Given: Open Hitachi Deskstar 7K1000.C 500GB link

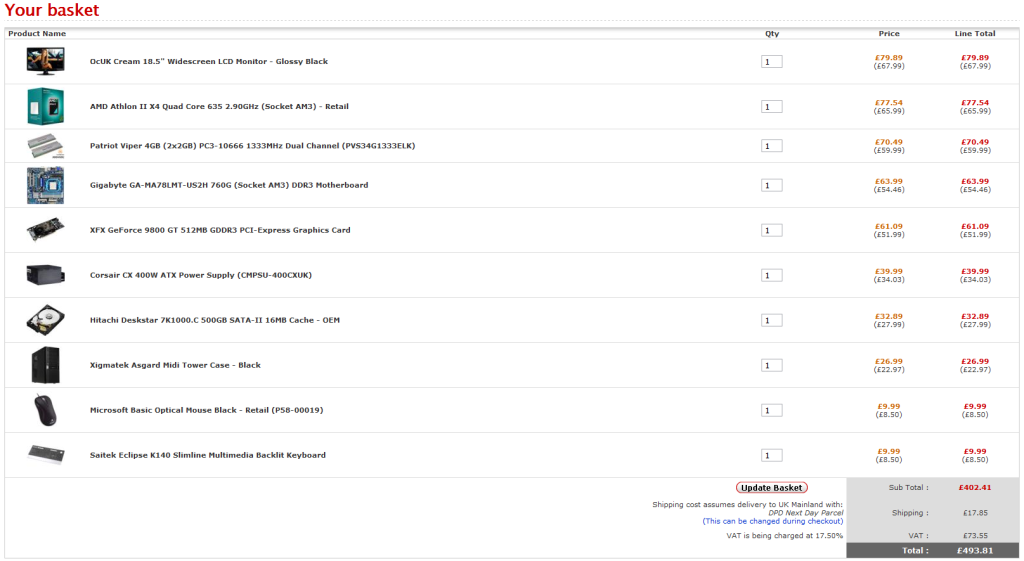Looking at the screenshot, I should point(214,320).
